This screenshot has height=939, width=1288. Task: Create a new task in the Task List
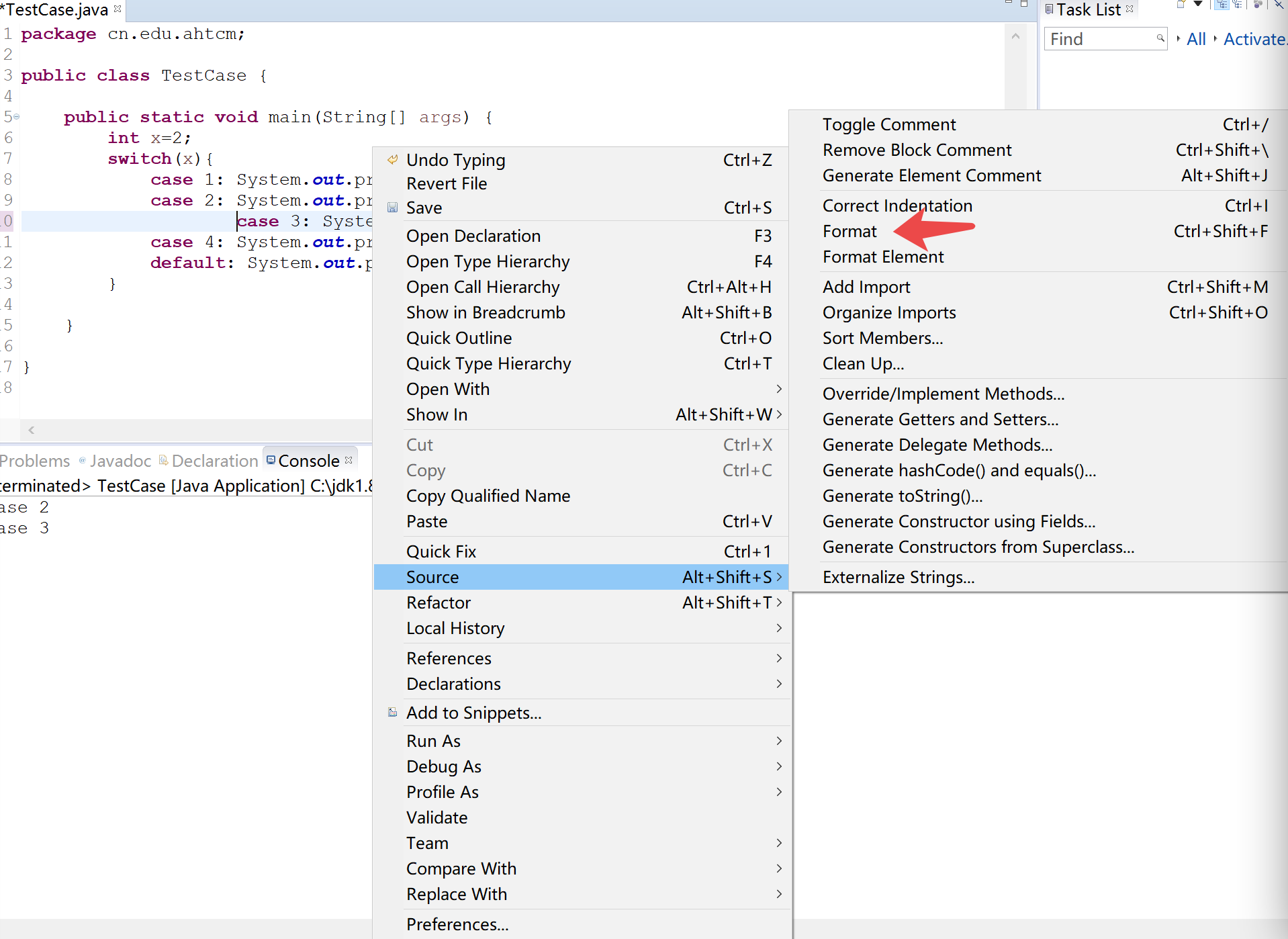click(1181, 5)
